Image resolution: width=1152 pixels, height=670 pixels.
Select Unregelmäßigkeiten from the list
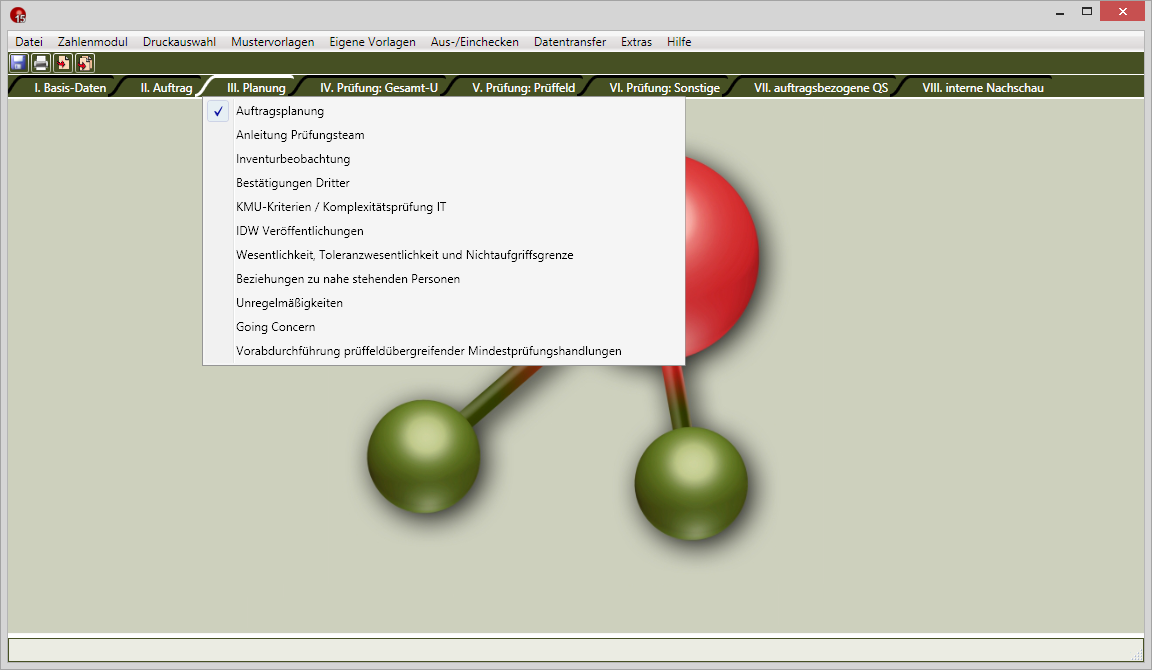pyautogui.click(x=290, y=303)
